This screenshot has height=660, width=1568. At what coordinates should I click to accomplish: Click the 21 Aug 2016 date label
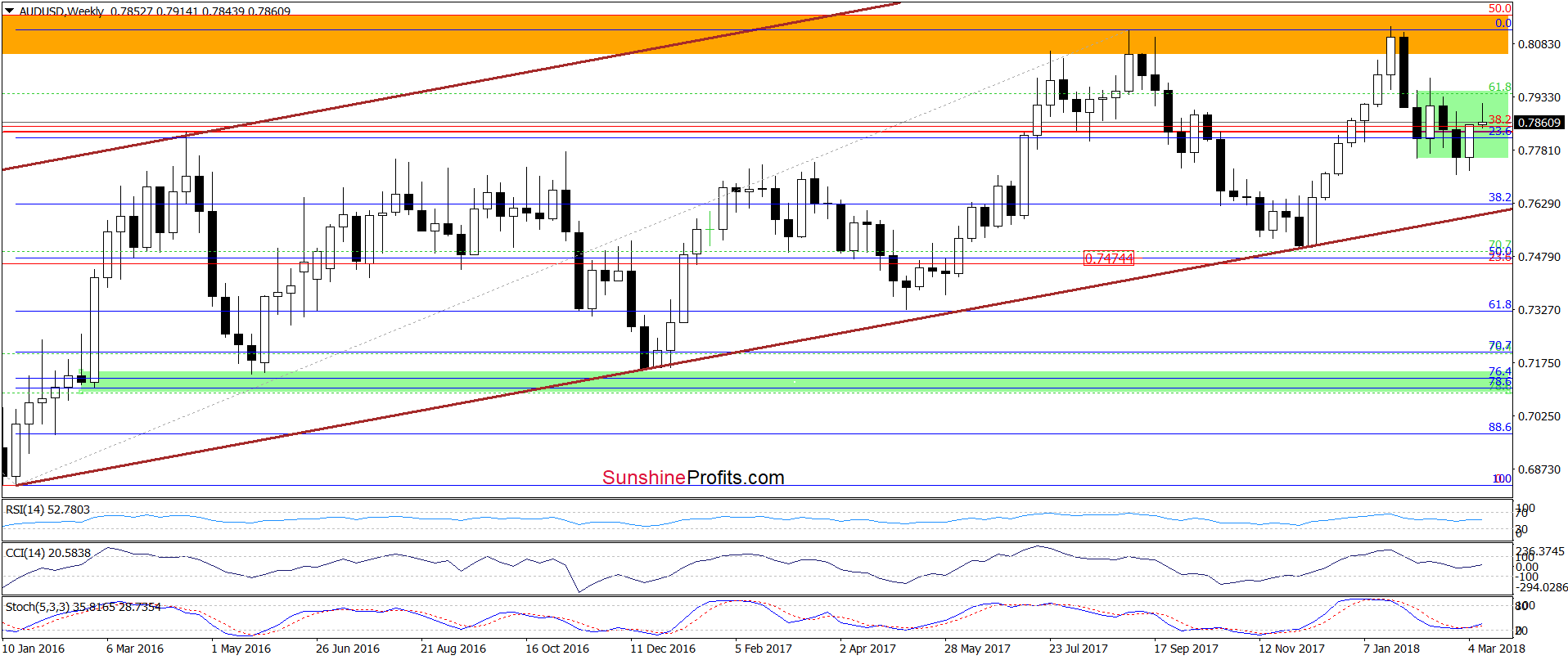pos(453,649)
